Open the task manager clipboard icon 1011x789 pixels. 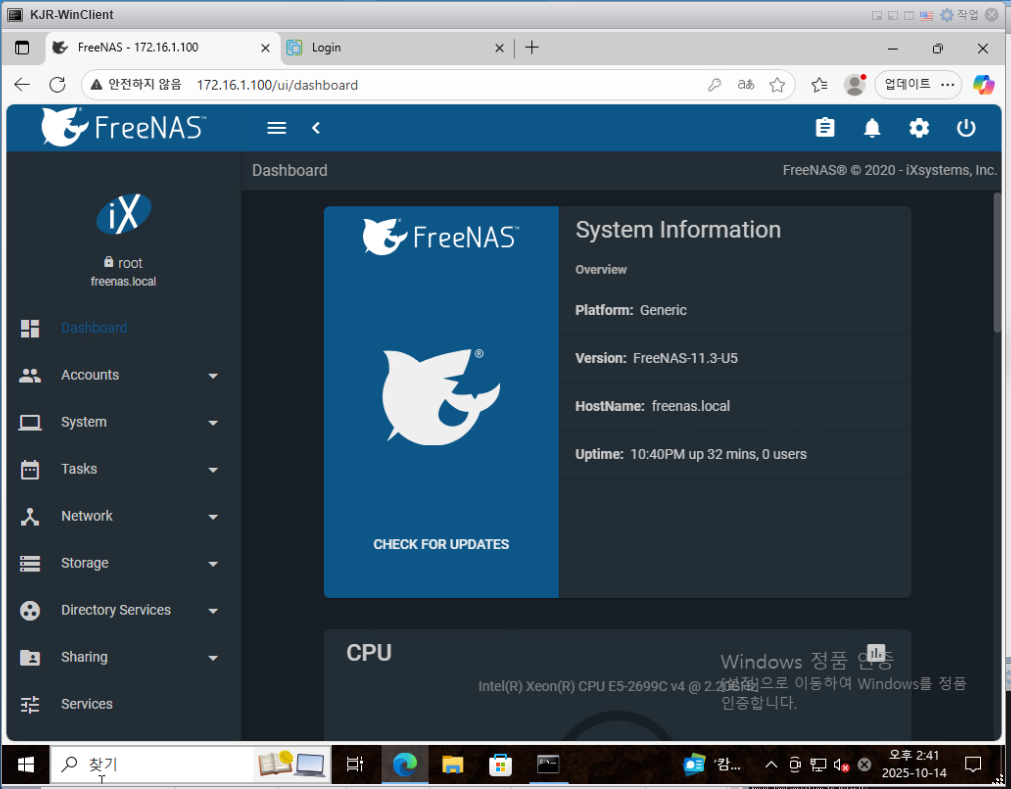pos(825,128)
